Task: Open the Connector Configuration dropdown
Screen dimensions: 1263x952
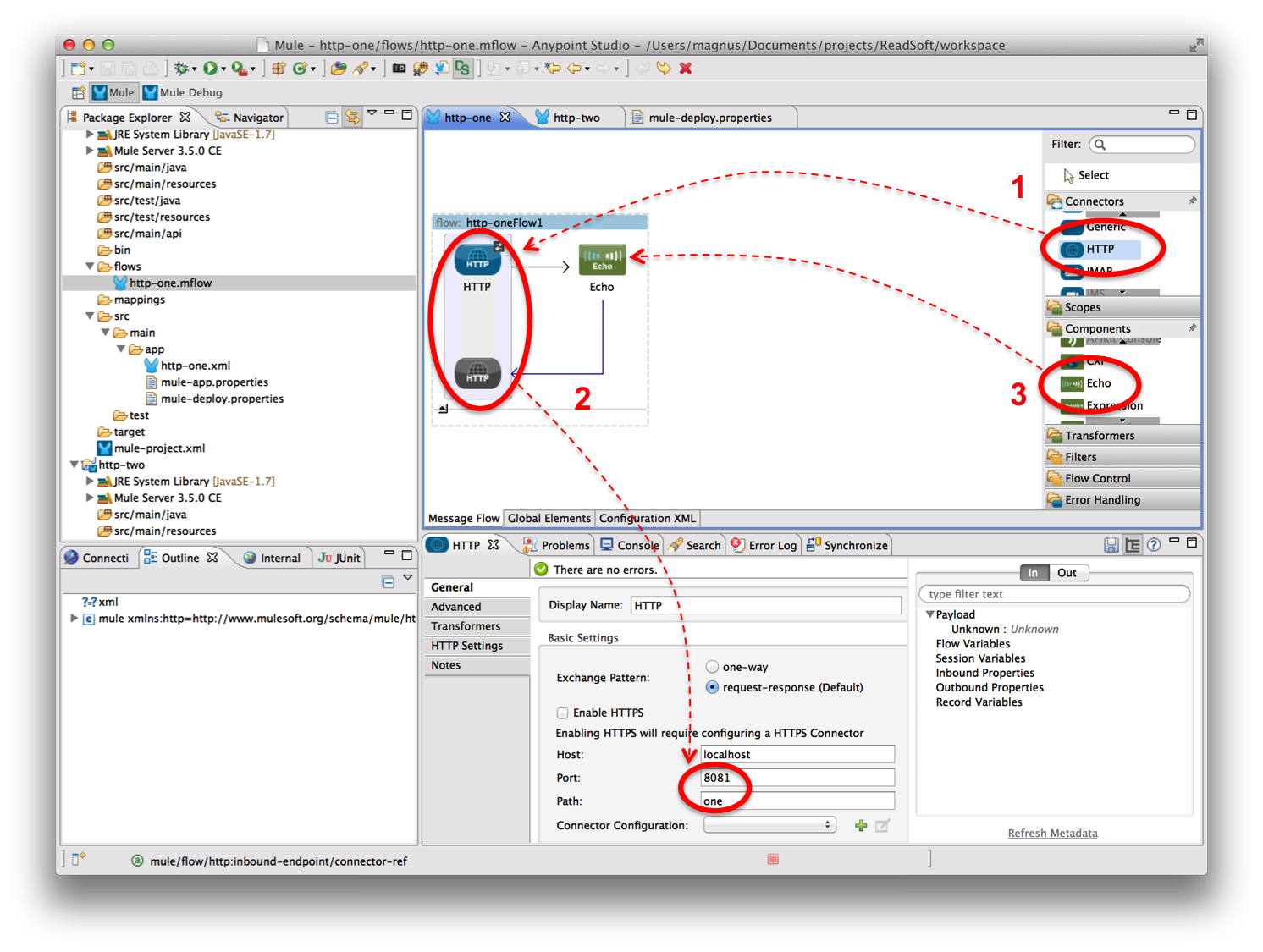Action: point(769,825)
